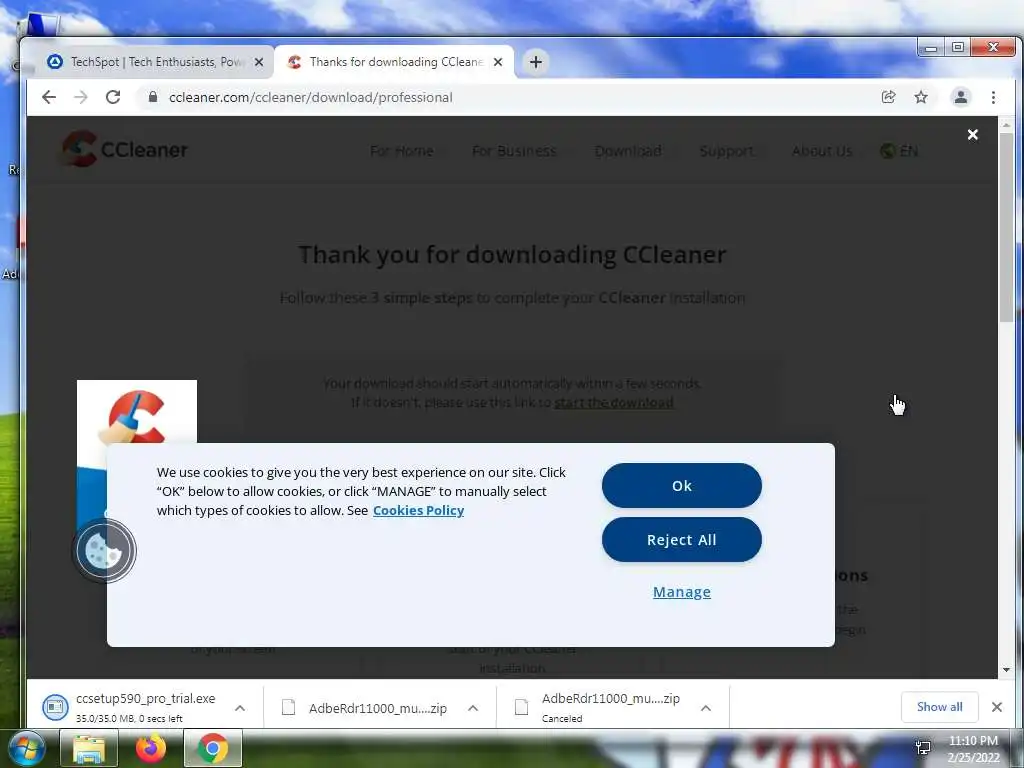Click the CCleaner logo in header
The height and width of the screenshot is (768, 1024).
pyautogui.click(x=125, y=149)
